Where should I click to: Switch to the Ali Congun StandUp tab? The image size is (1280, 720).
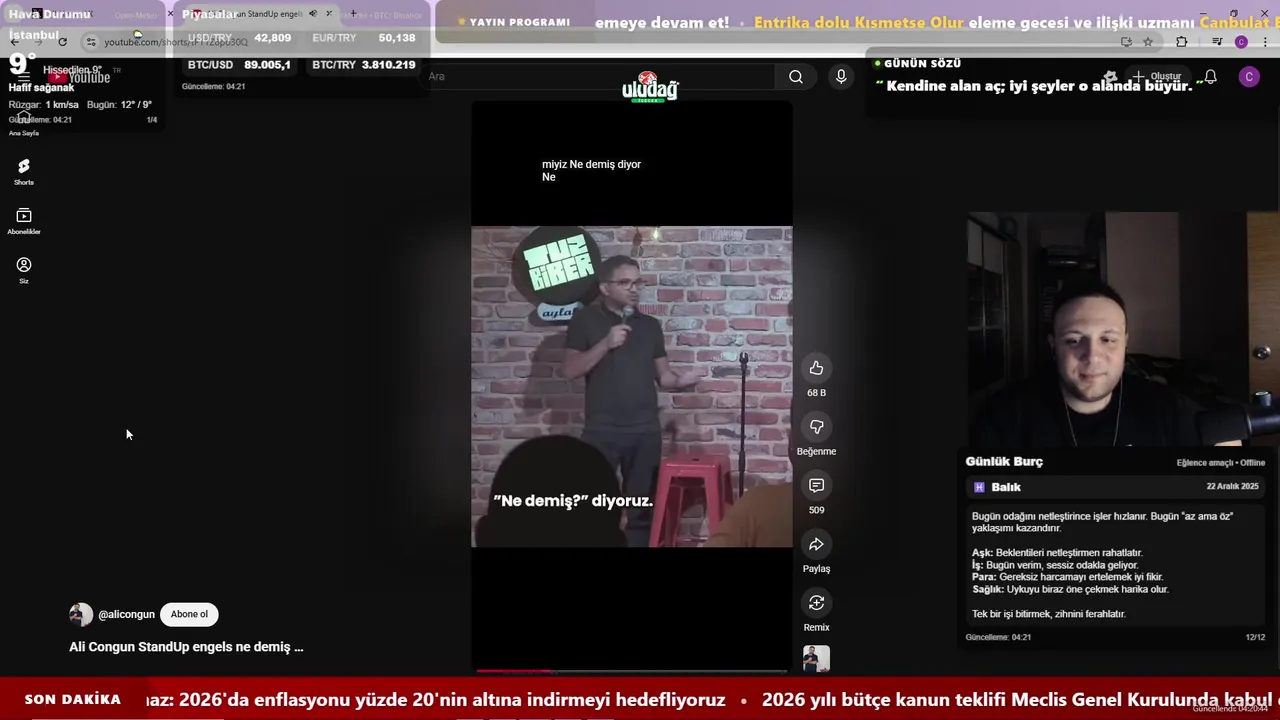(260, 14)
